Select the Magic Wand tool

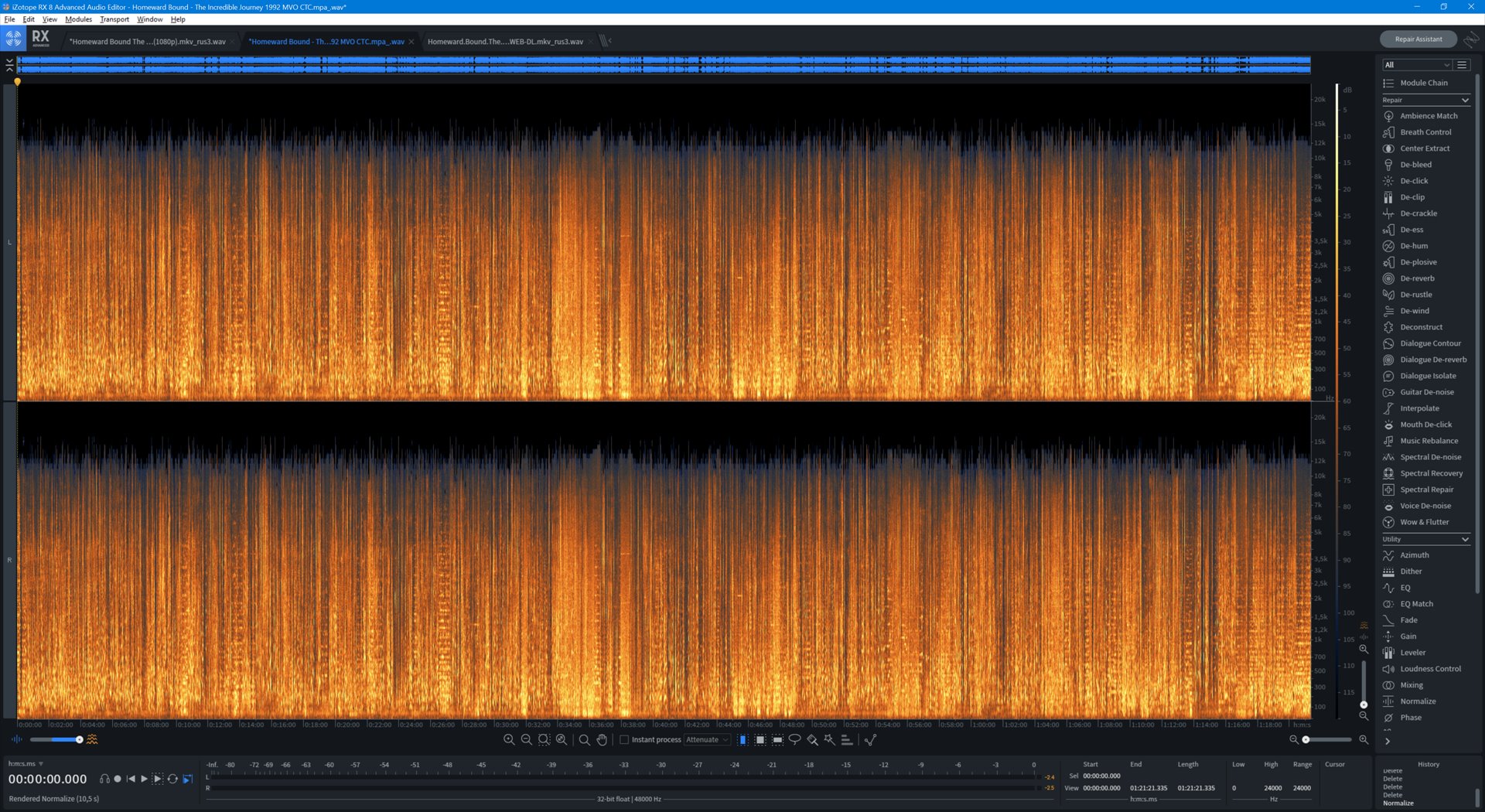tap(829, 740)
